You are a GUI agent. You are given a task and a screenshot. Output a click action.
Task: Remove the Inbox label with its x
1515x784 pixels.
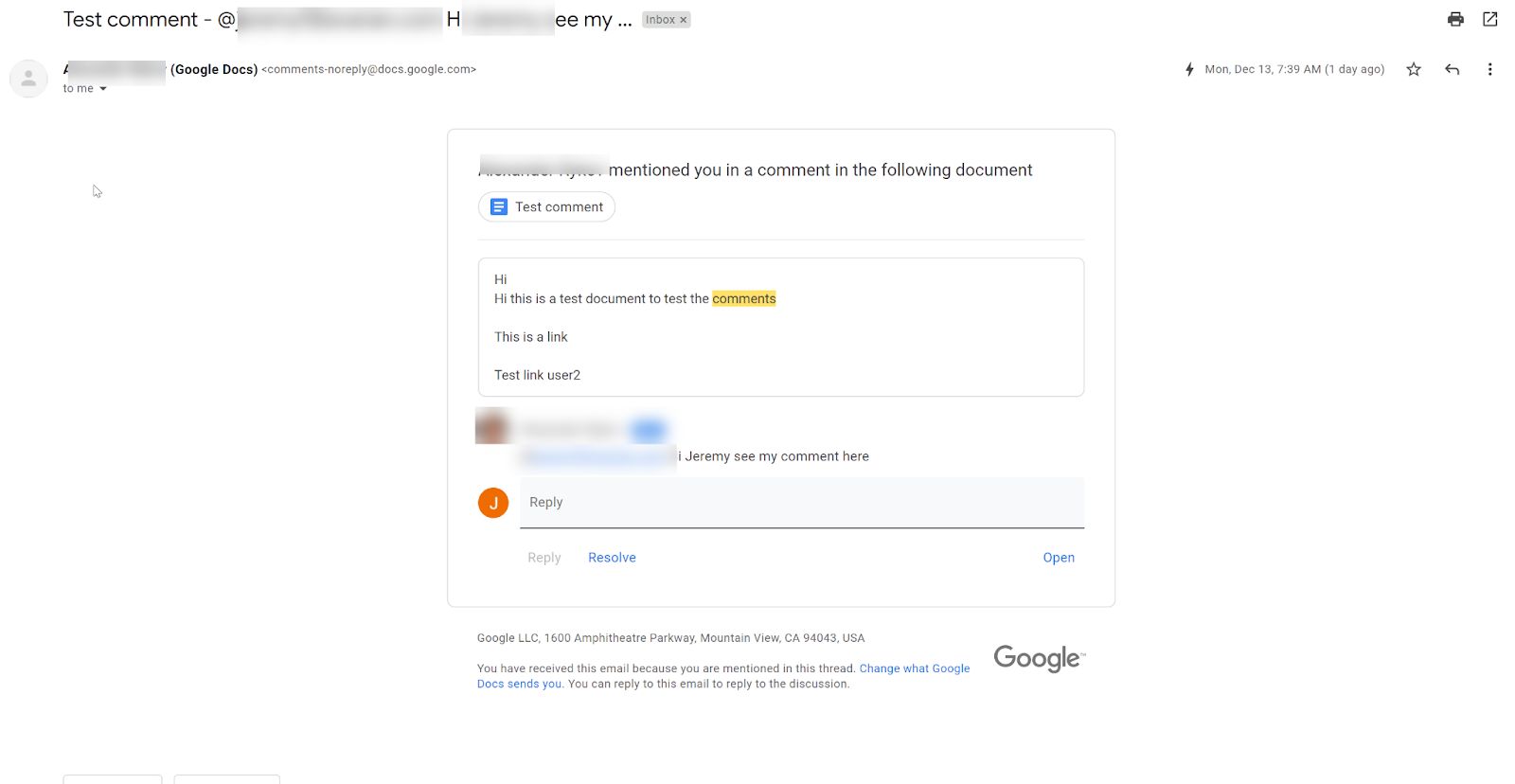click(684, 19)
